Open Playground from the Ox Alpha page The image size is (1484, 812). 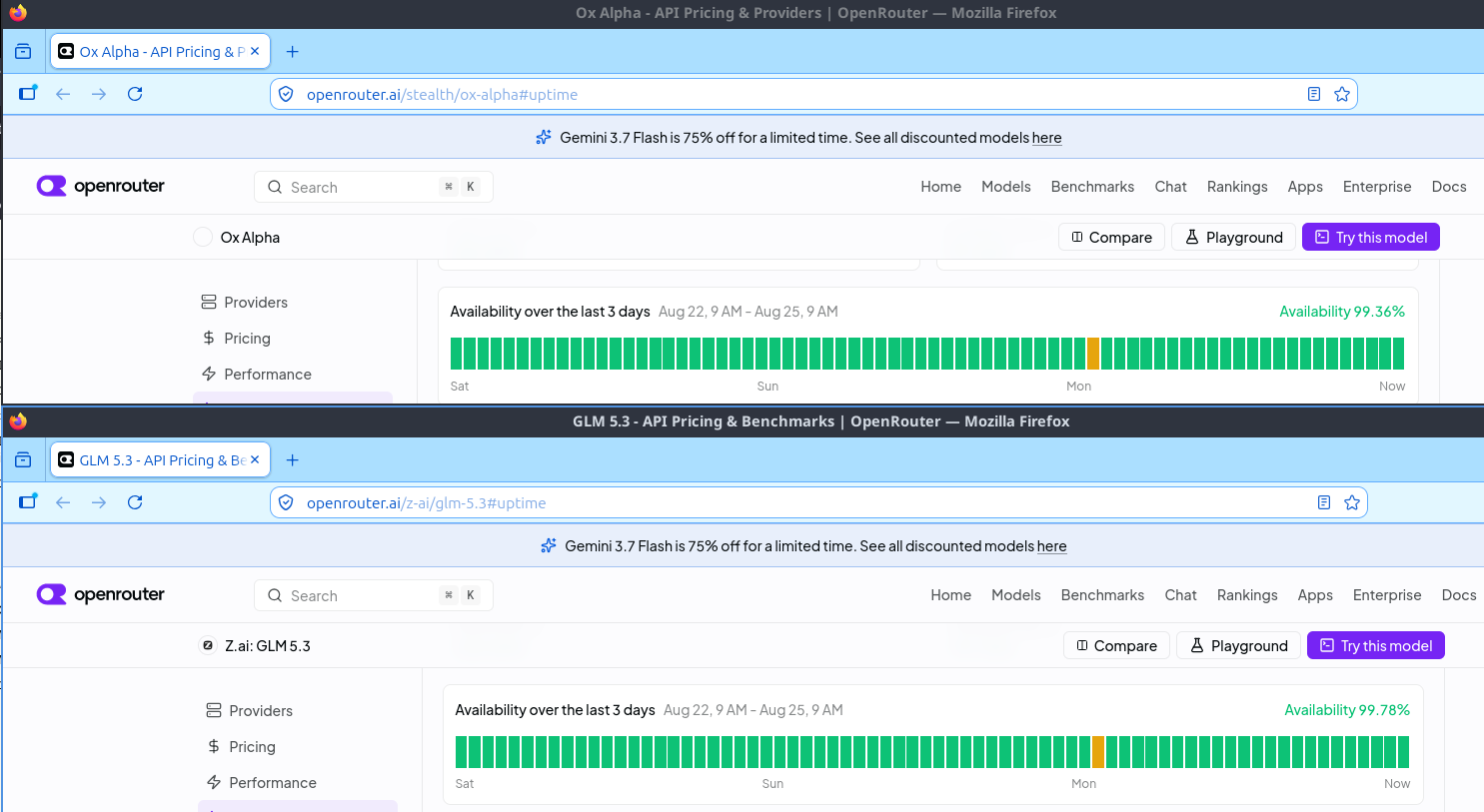coord(1233,237)
